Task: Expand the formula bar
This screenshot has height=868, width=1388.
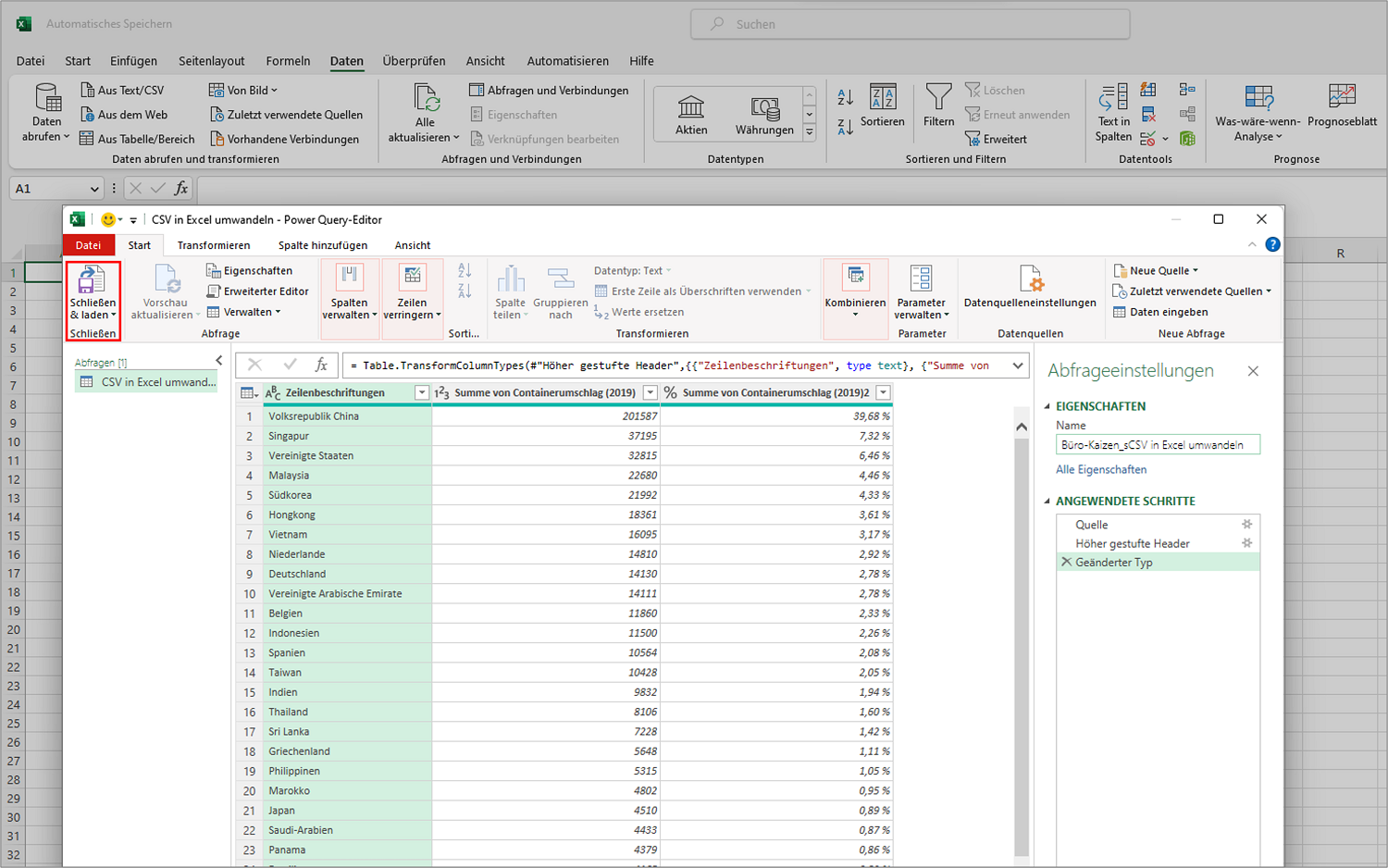Action: click(1018, 366)
